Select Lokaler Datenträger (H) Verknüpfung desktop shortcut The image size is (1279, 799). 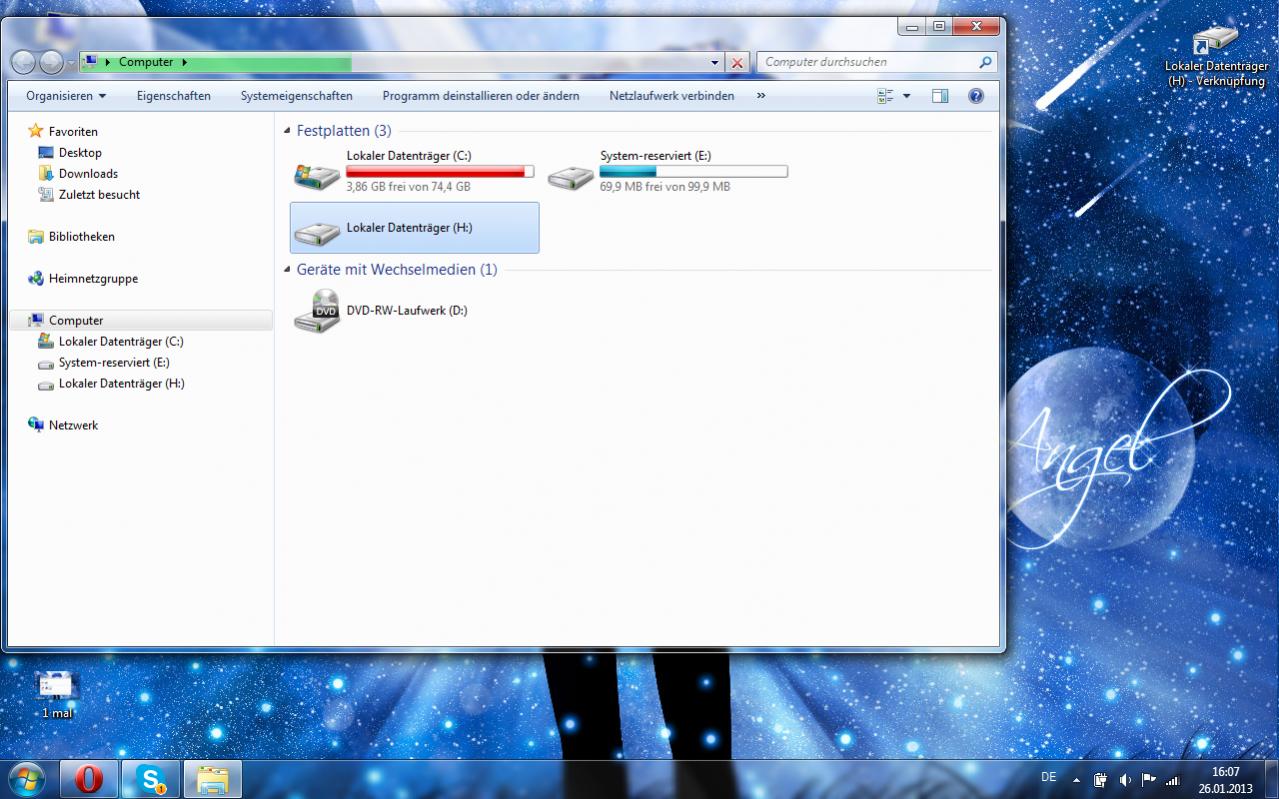click(1216, 57)
